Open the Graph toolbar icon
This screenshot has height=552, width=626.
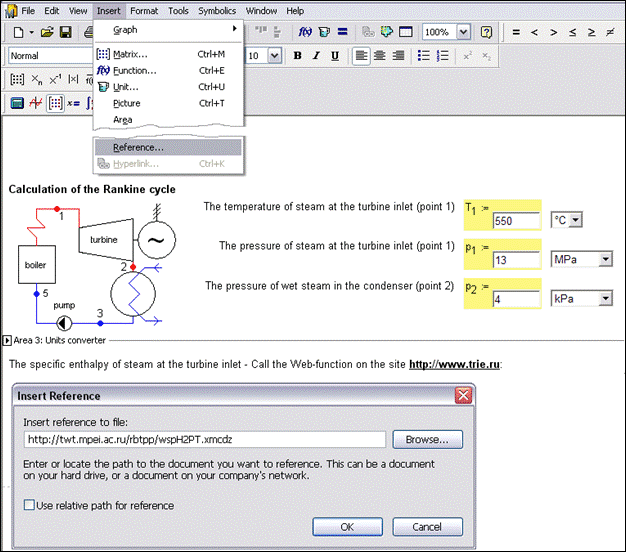click(36, 103)
